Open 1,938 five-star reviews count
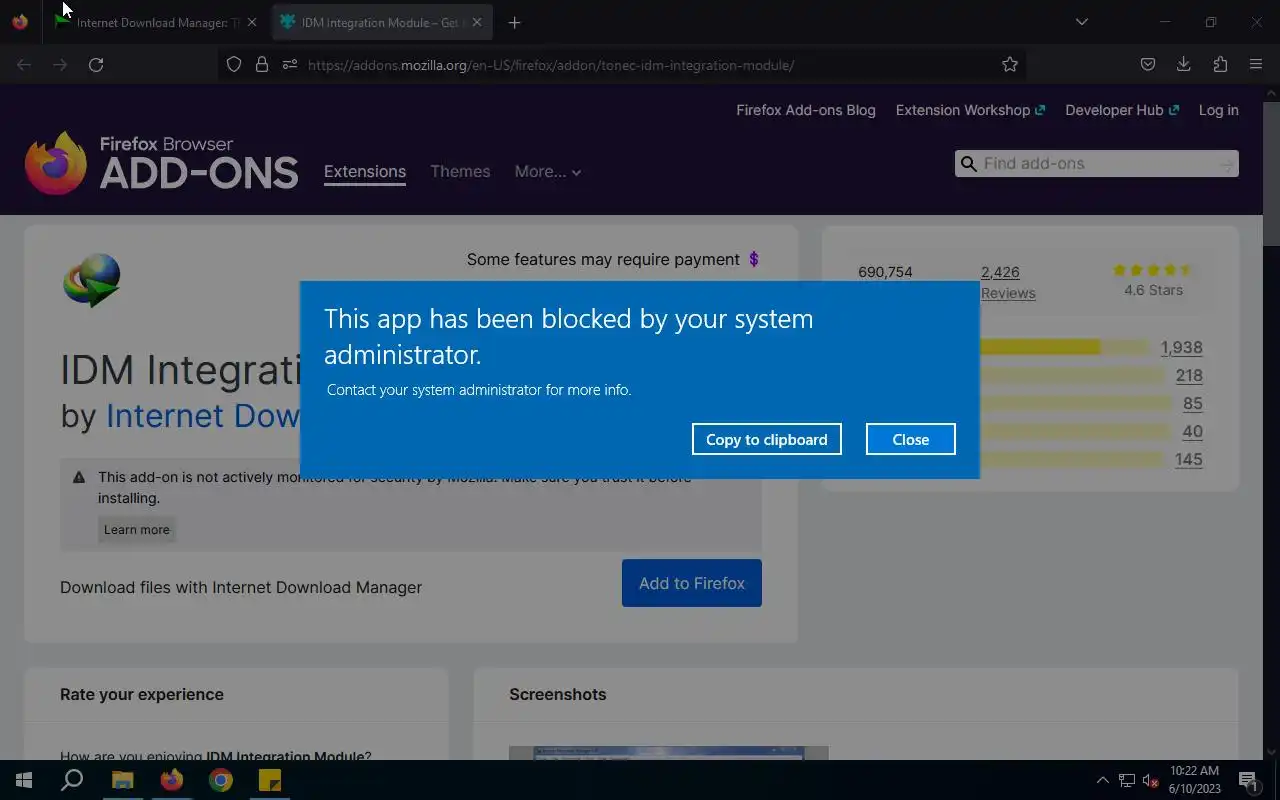This screenshot has width=1280, height=800. (x=1181, y=347)
